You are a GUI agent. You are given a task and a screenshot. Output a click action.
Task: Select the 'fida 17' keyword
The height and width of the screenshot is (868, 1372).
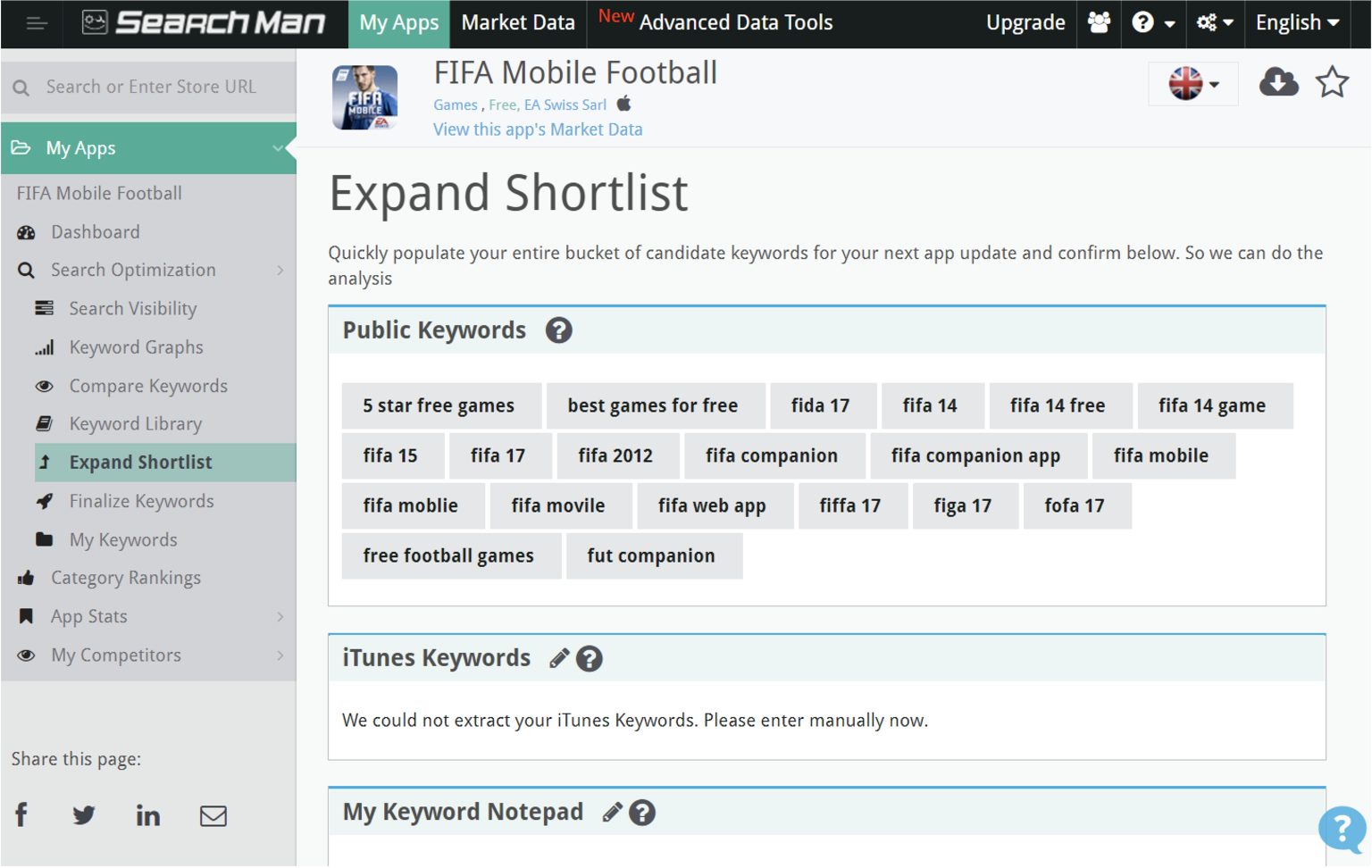click(823, 406)
